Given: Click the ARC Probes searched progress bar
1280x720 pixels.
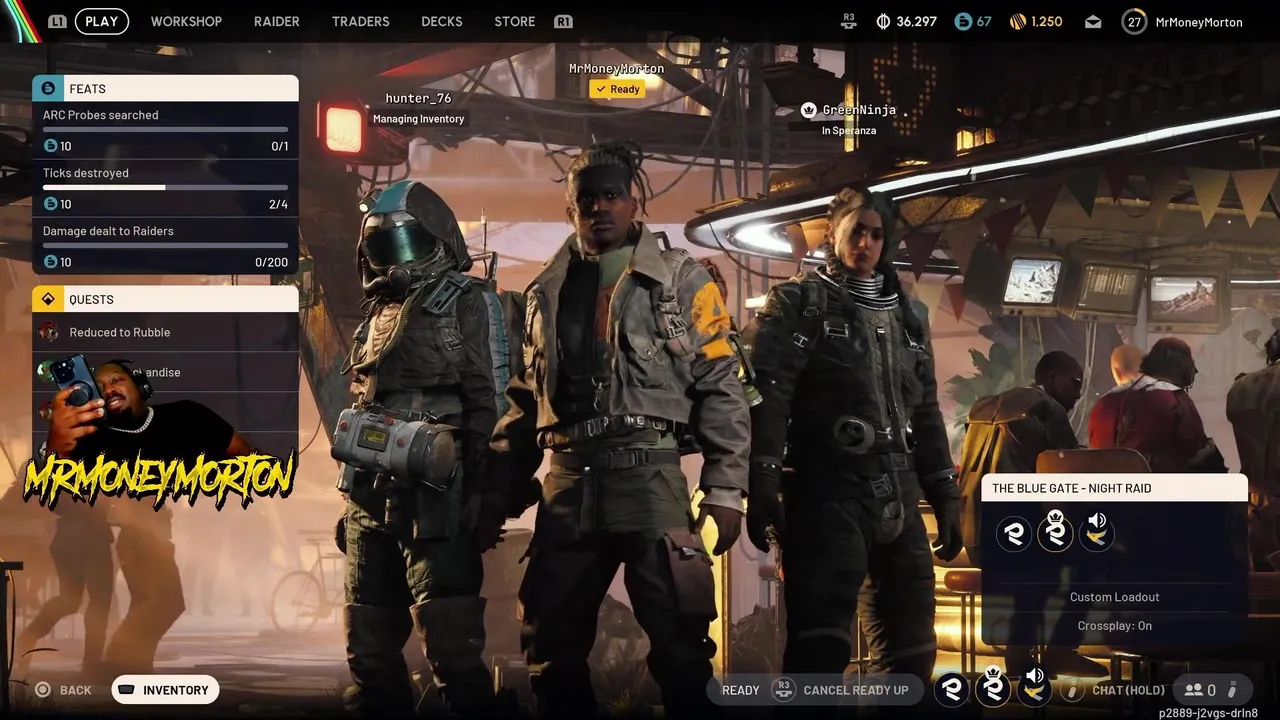Looking at the screenshot, I should click(x=165, y=130).
